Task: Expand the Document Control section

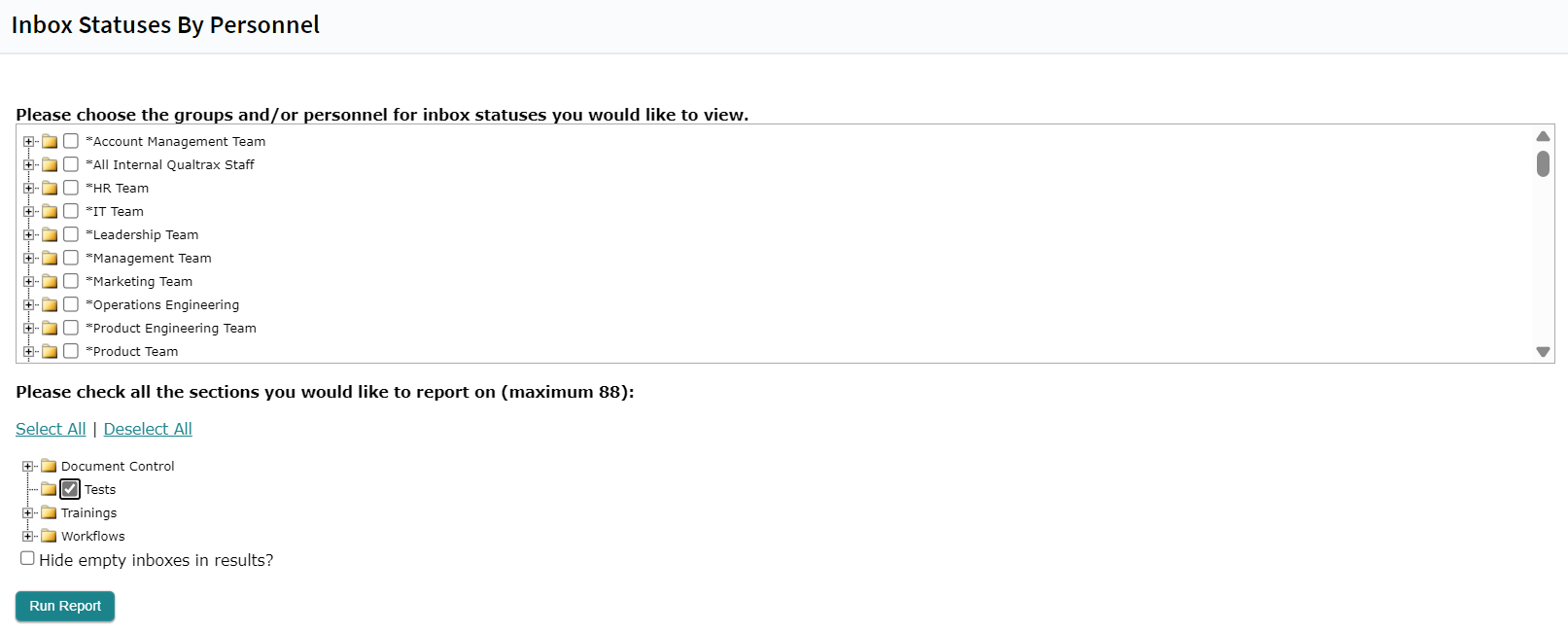Action: (28, 467)
